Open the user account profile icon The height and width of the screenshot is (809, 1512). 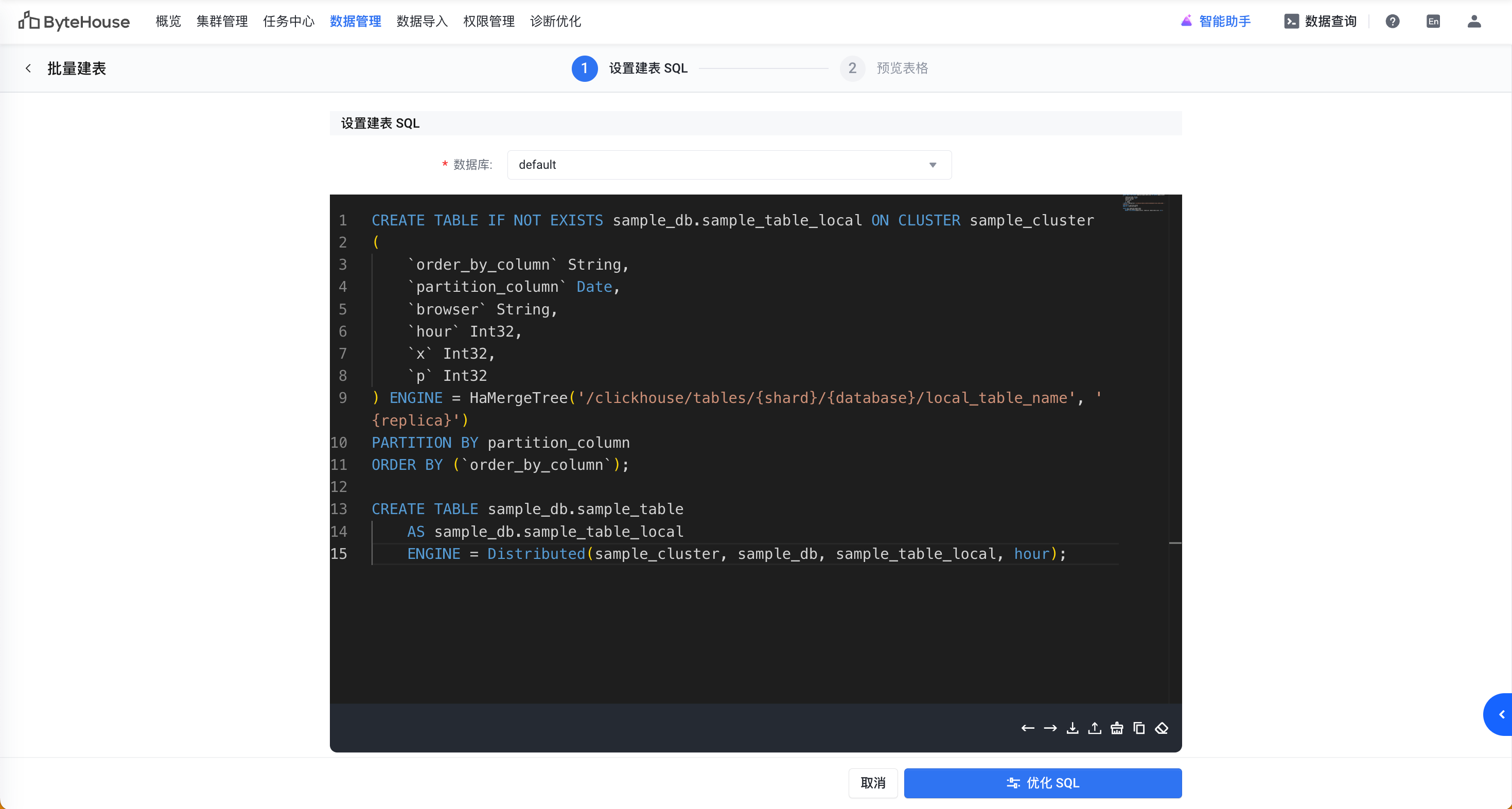coord(1474,21)
